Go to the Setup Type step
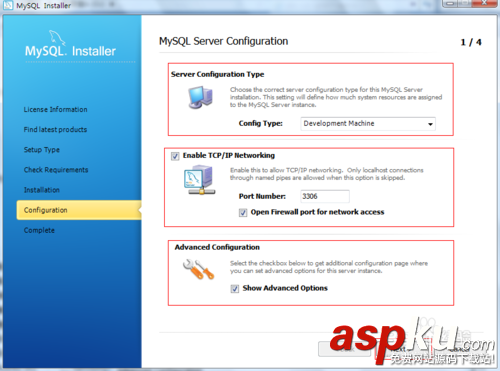Screen dimensions: 500x371 point(42,150)
